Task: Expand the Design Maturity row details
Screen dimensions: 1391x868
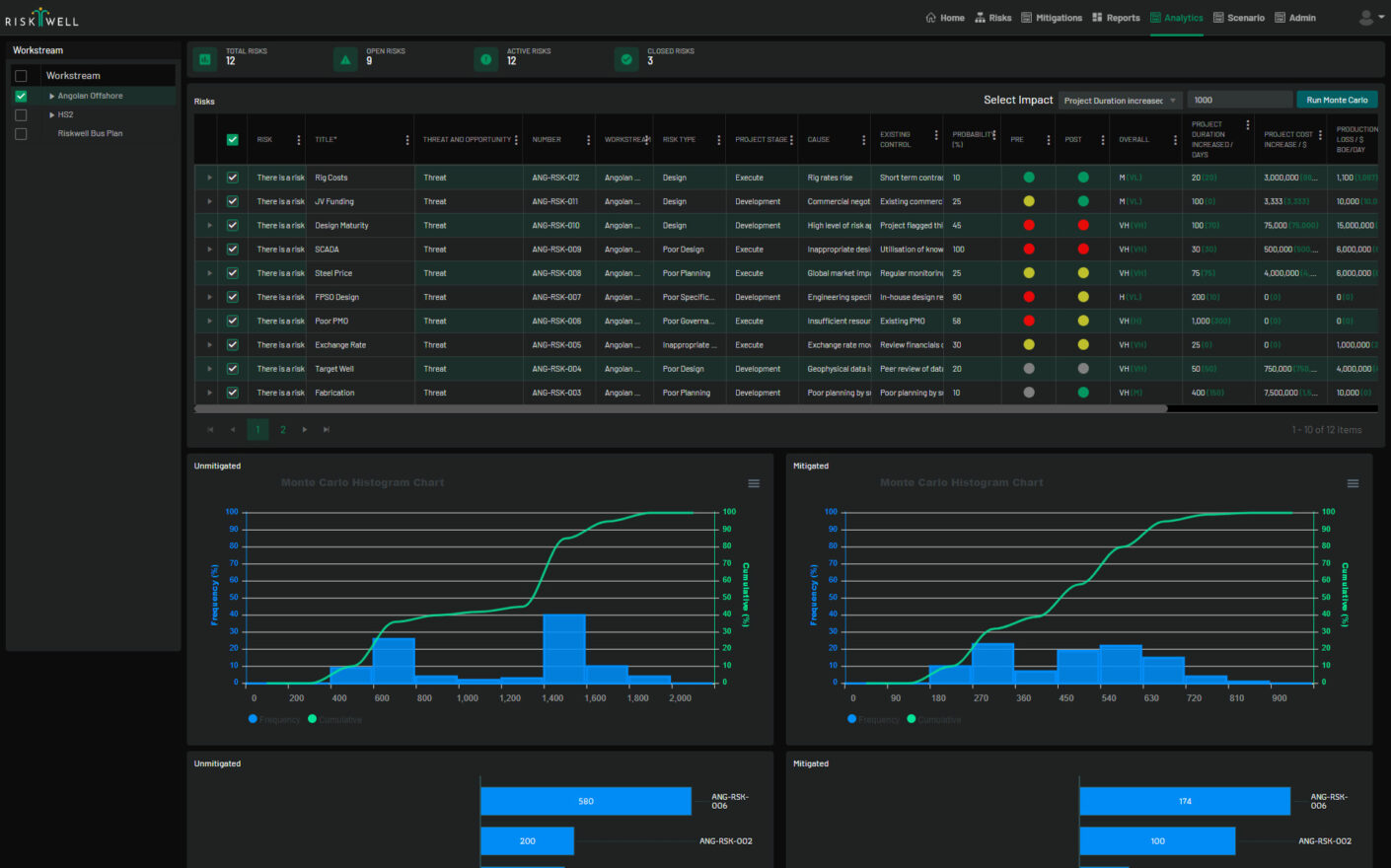Action: point(209,226)
